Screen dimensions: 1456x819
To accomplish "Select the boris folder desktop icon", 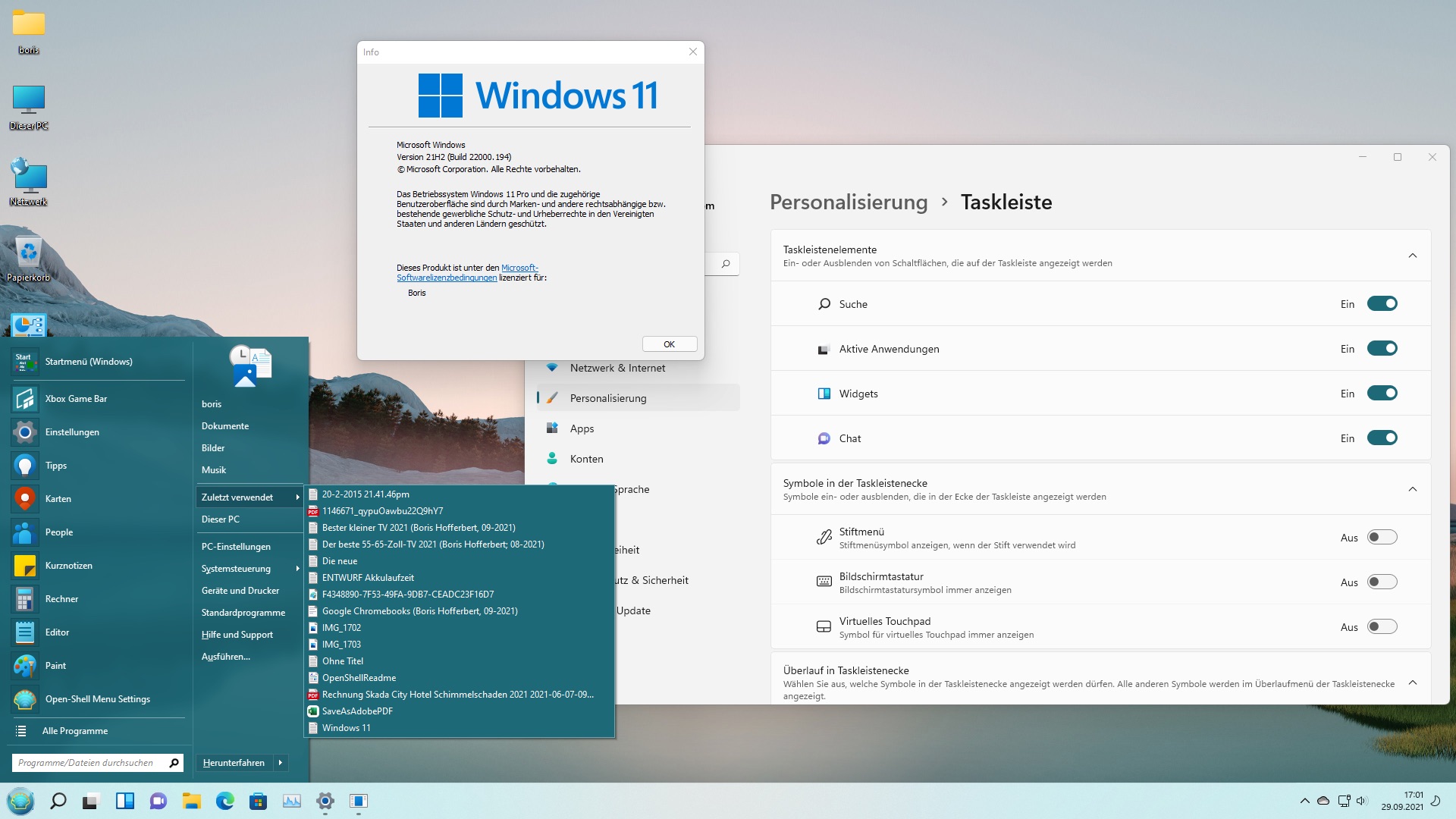I will pos(28,33).
